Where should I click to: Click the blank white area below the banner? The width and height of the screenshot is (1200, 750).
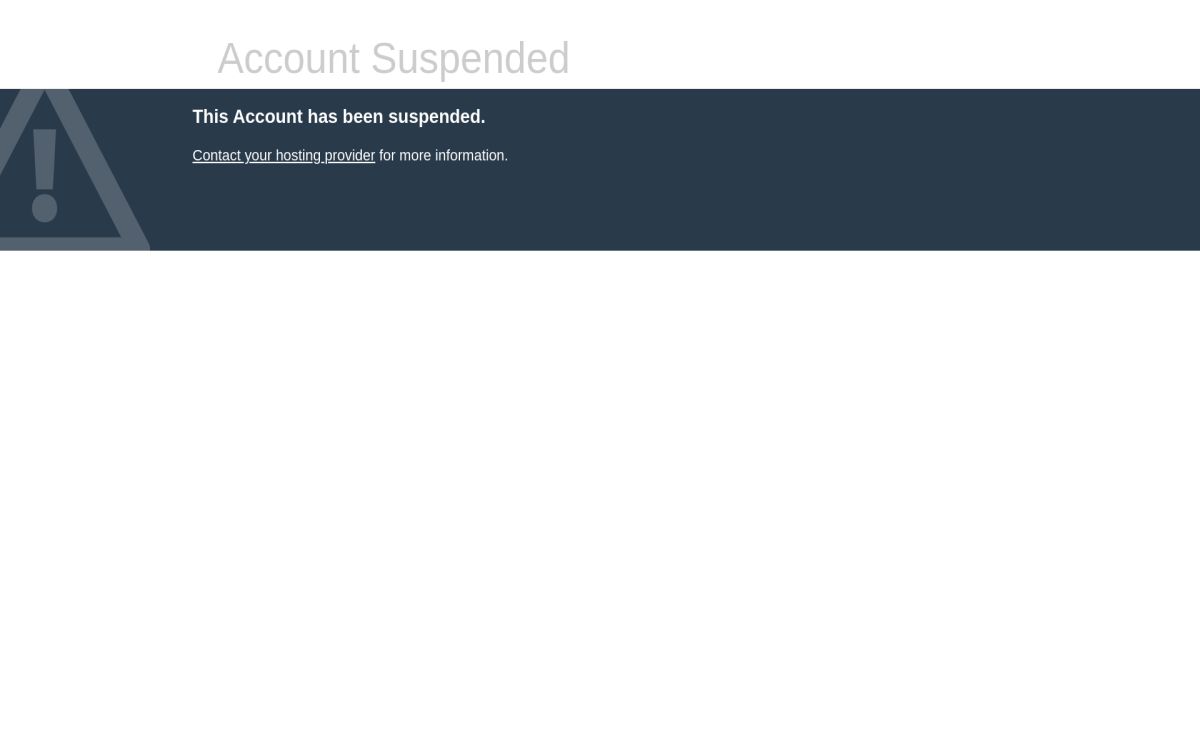click(x=600, y=500)
